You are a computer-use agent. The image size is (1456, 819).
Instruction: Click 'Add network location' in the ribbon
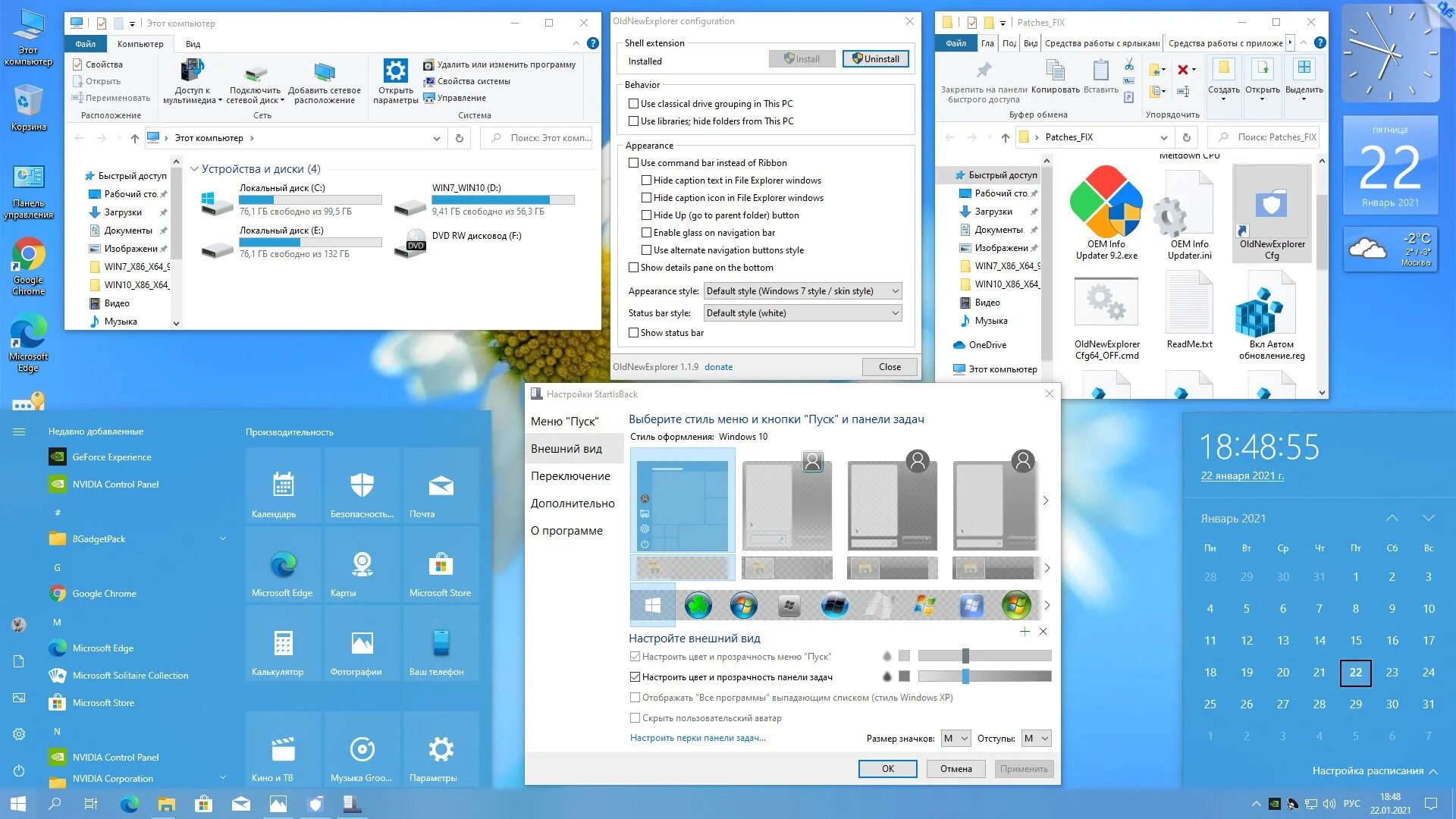pos(325,82)
